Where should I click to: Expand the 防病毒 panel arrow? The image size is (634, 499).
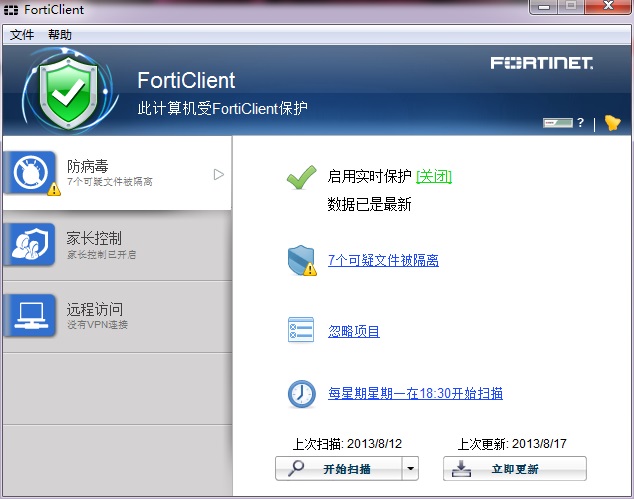(x=219, y=174)
